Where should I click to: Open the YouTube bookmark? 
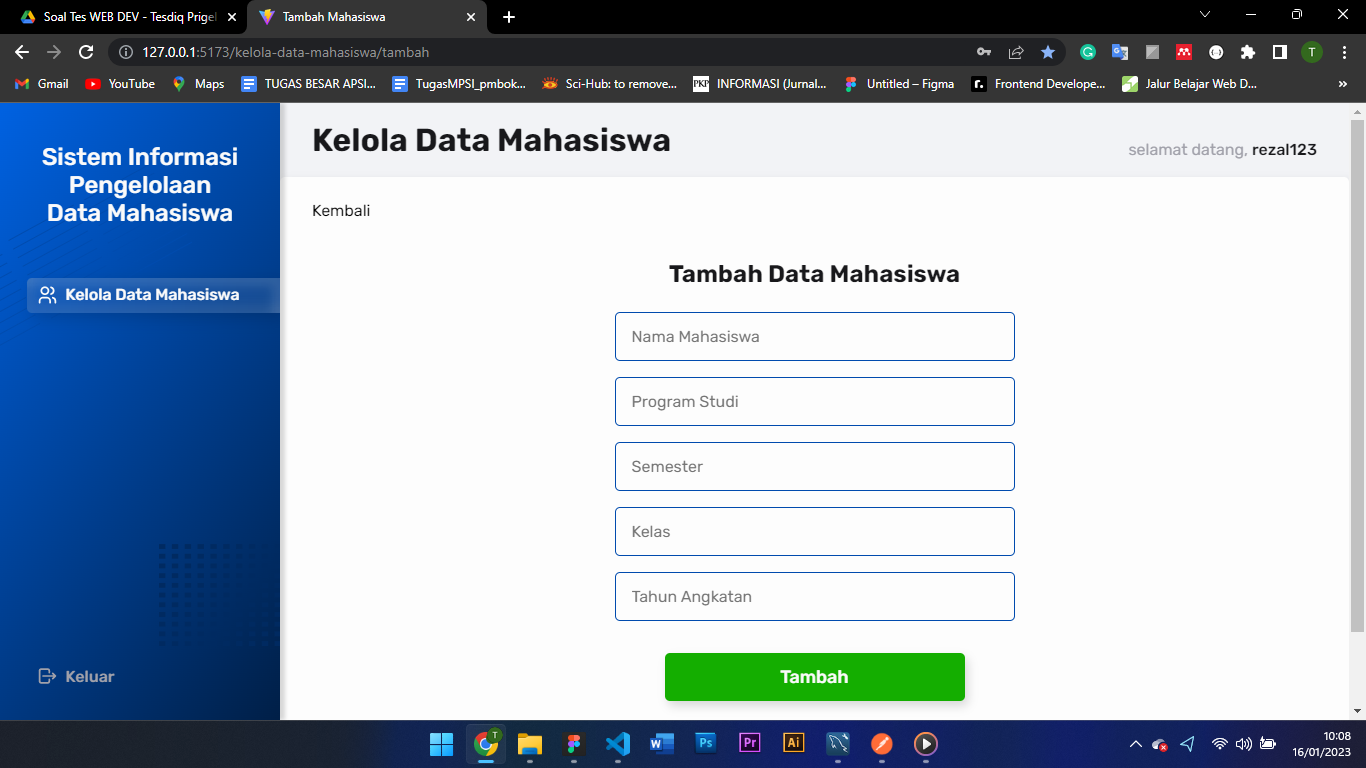[x=119, y=84]
